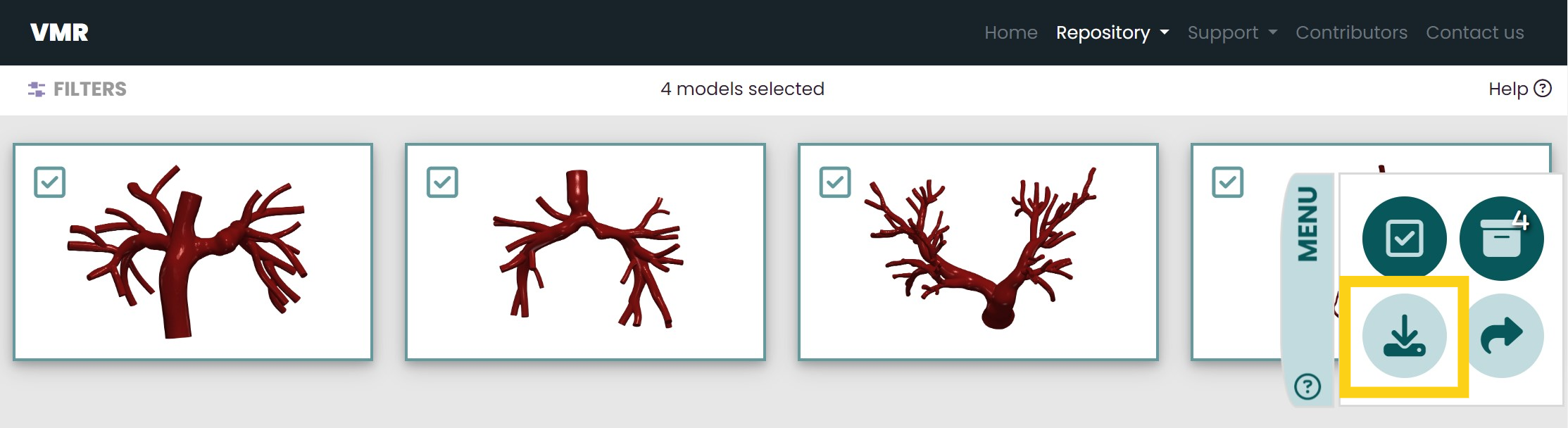1568x428 pixels.
Task: Go to the Home page
Action: click(1011, 32)
